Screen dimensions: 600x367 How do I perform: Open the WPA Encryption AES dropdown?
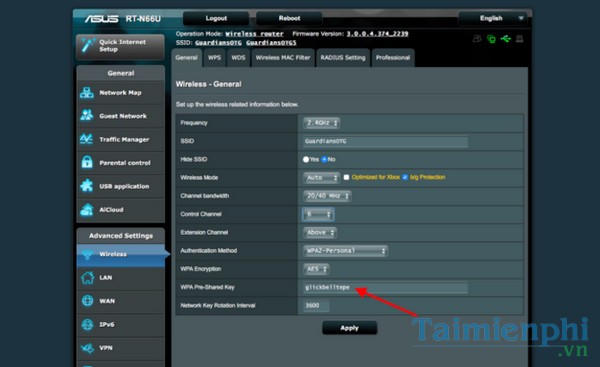pos(316,269)
